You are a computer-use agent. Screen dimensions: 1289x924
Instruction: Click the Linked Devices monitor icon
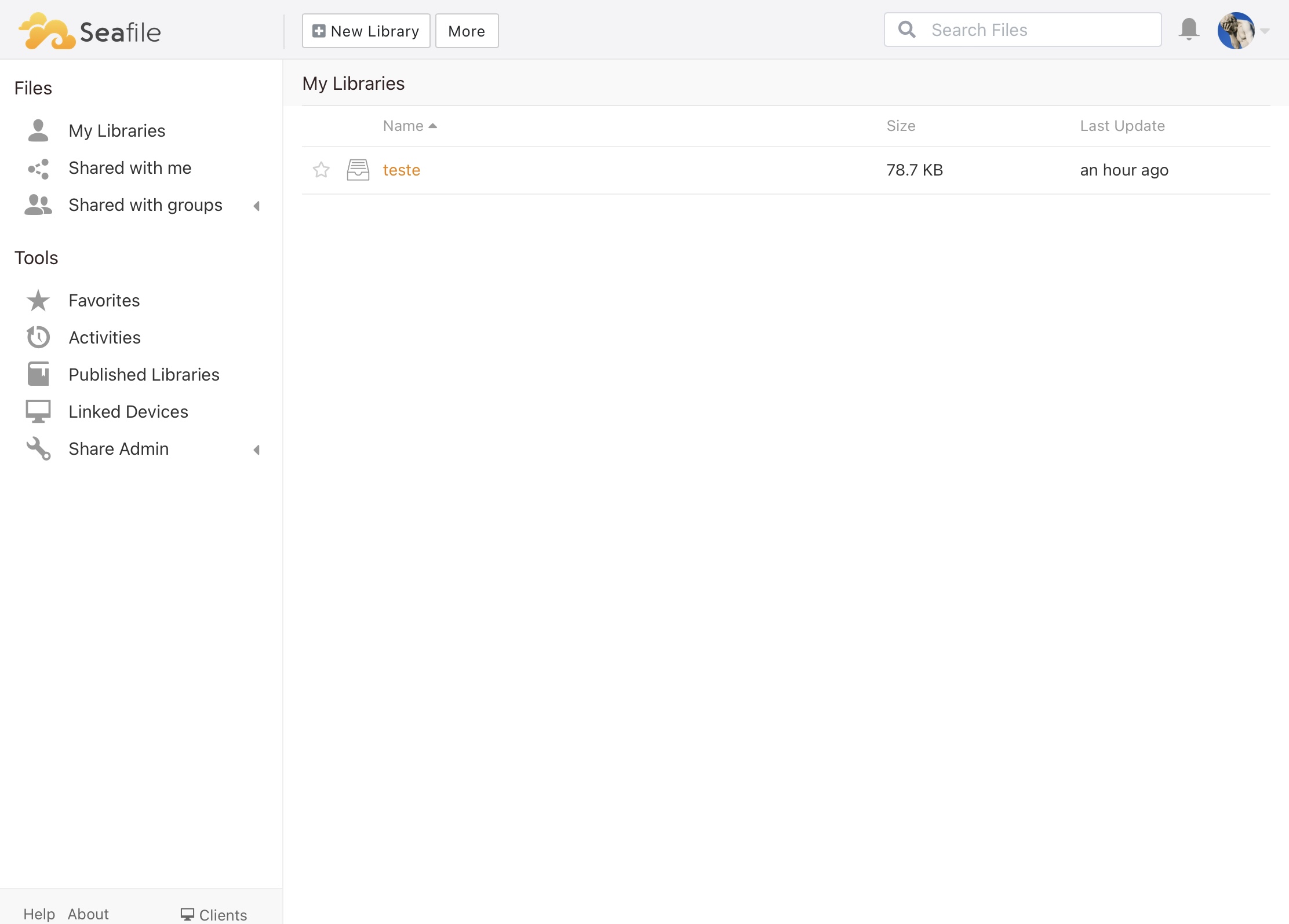pyautogui.click(x=38, y=412)
